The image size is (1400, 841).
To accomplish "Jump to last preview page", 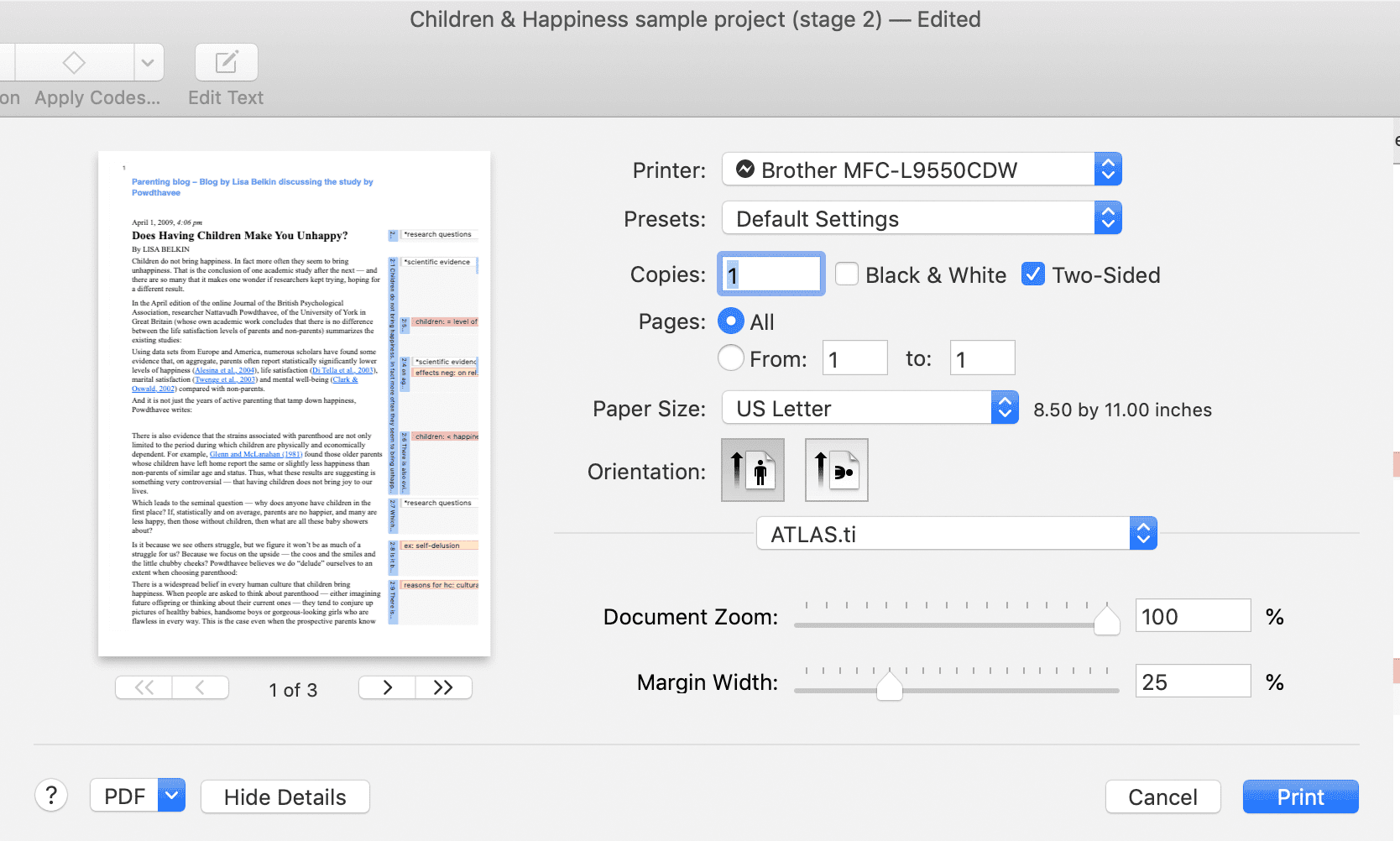I will pos(444,688).
